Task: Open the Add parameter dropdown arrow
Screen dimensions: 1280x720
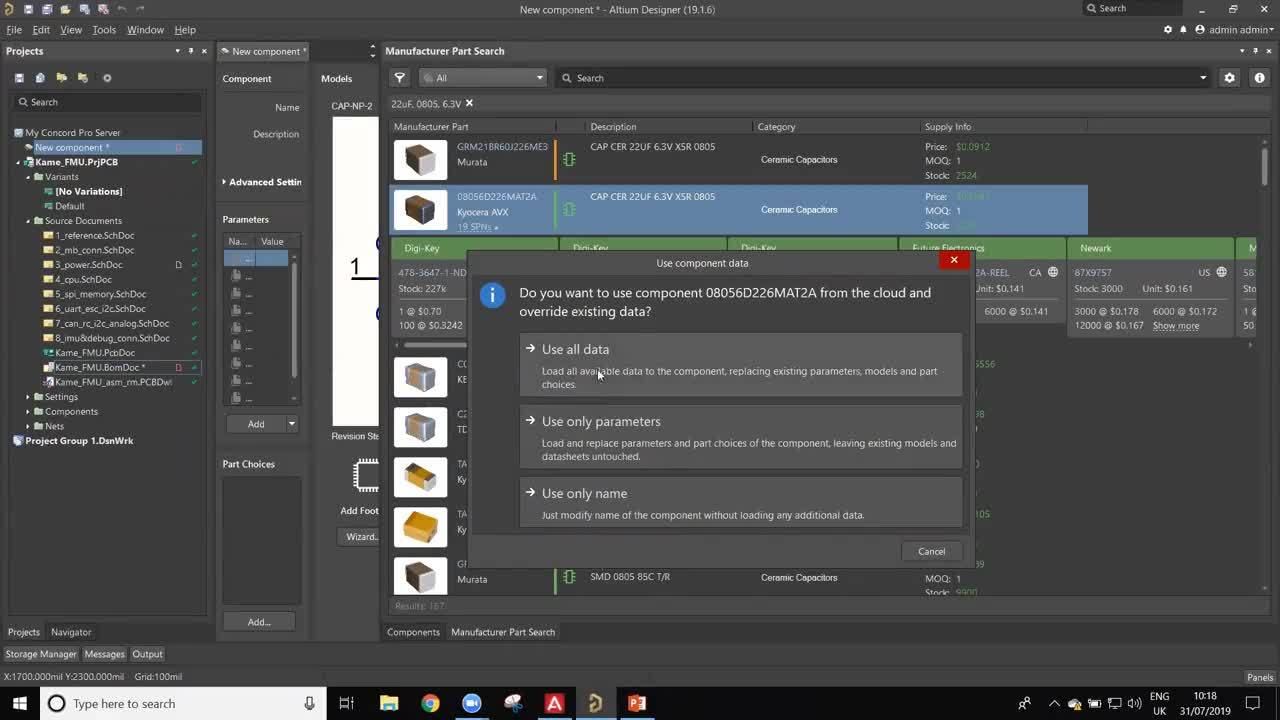Action: 291,424
